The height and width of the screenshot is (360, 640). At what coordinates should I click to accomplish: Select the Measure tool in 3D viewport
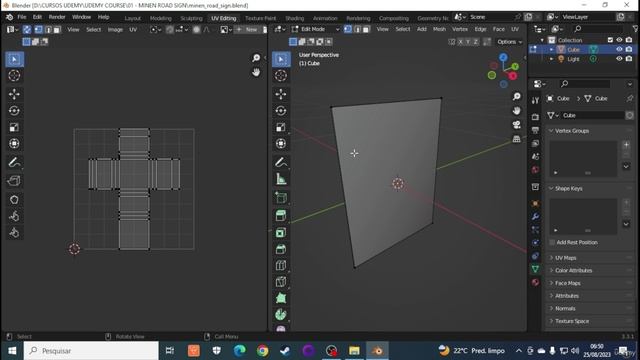[281, 179]
